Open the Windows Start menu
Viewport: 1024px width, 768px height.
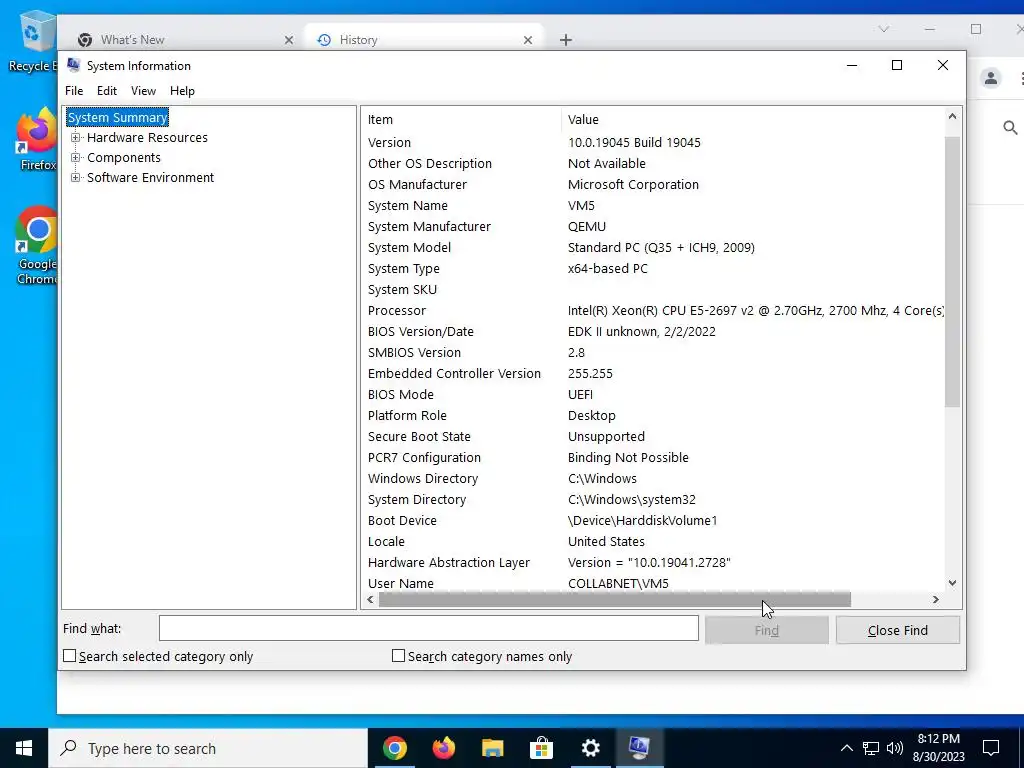click(x=24, y=748)
